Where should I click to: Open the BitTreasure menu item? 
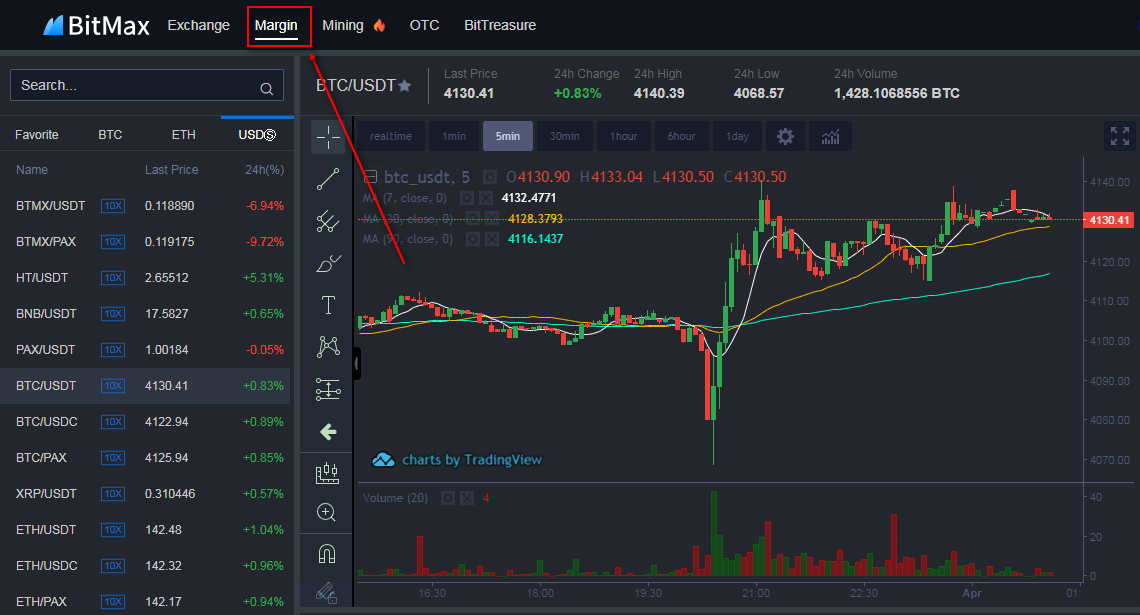[500, 25]
